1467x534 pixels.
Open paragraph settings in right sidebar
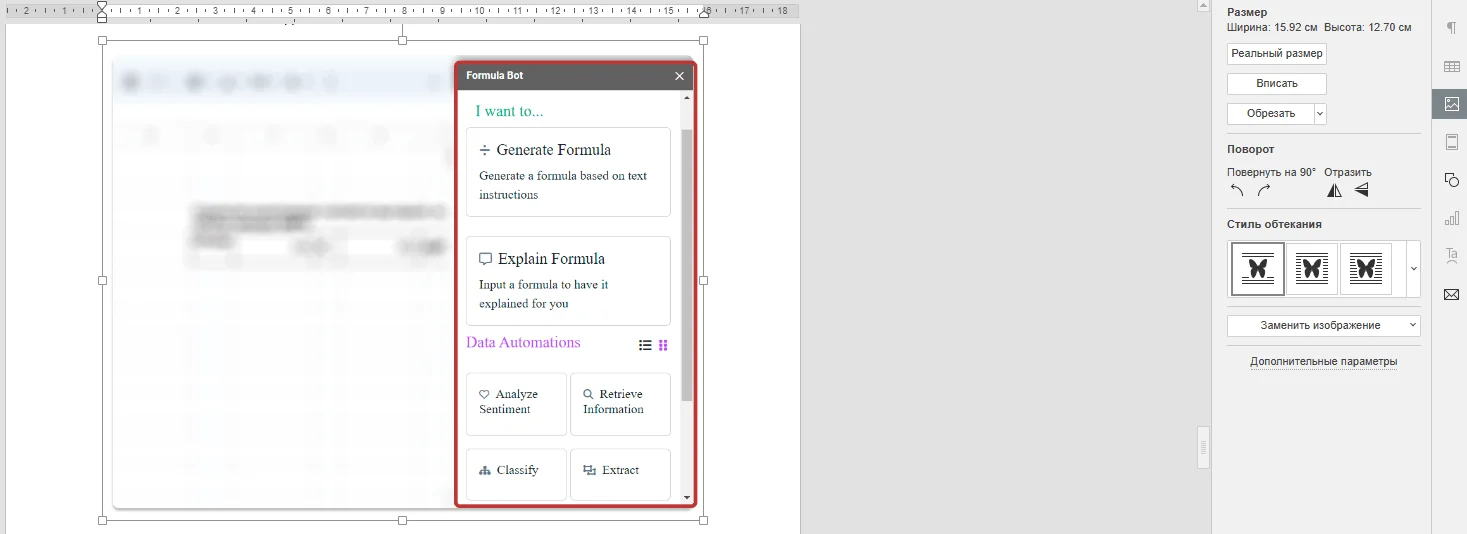[1451, 28]
